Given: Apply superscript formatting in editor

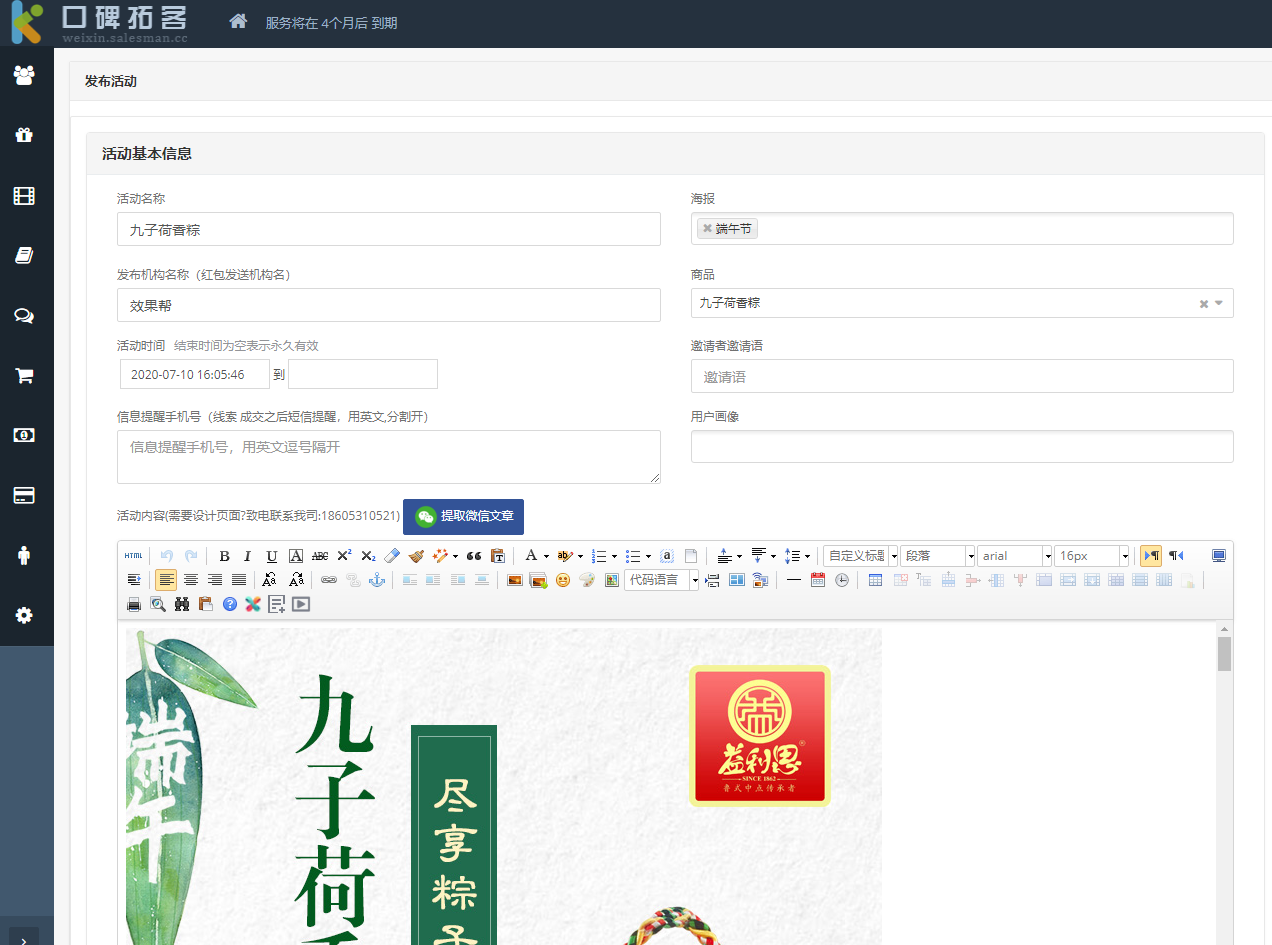Looking at the screenshot, I should click(x=344, y=556).
